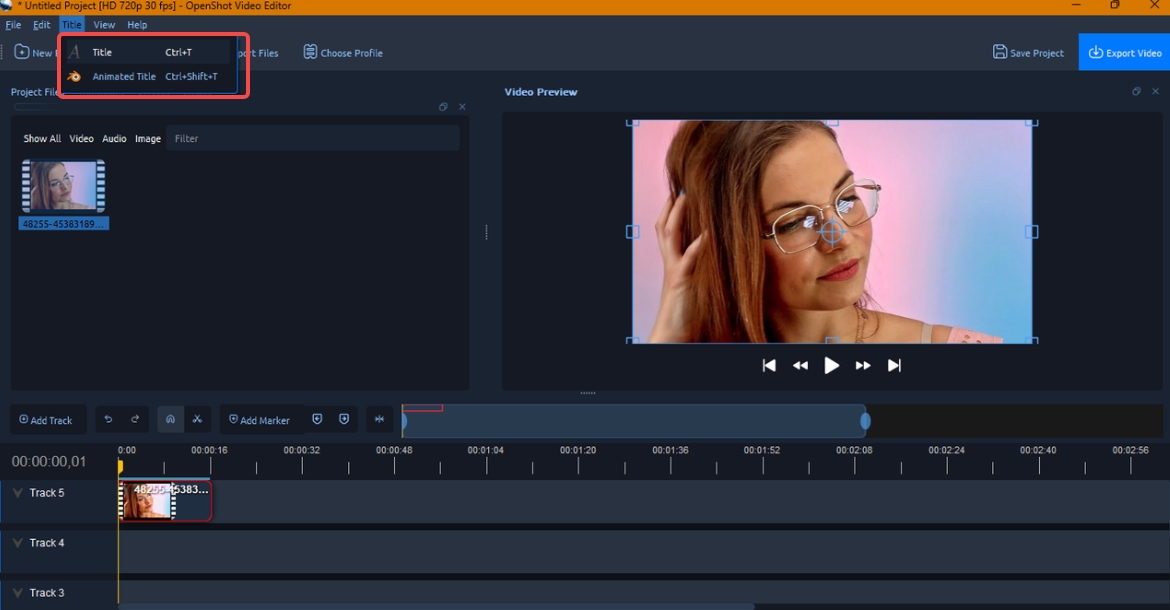The width and height of the screenshot is (1170, 610).
Task: Select the clip on Track 5
Action: 165,500
